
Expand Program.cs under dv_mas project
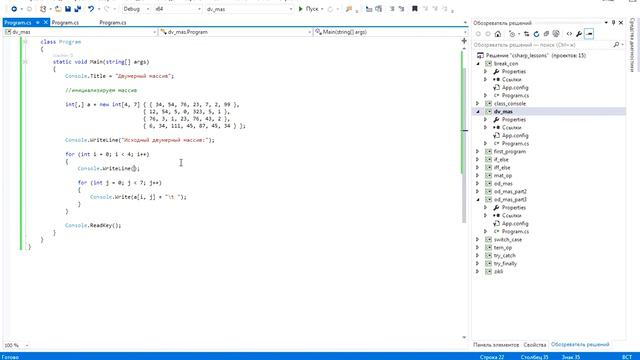(486, 144)
